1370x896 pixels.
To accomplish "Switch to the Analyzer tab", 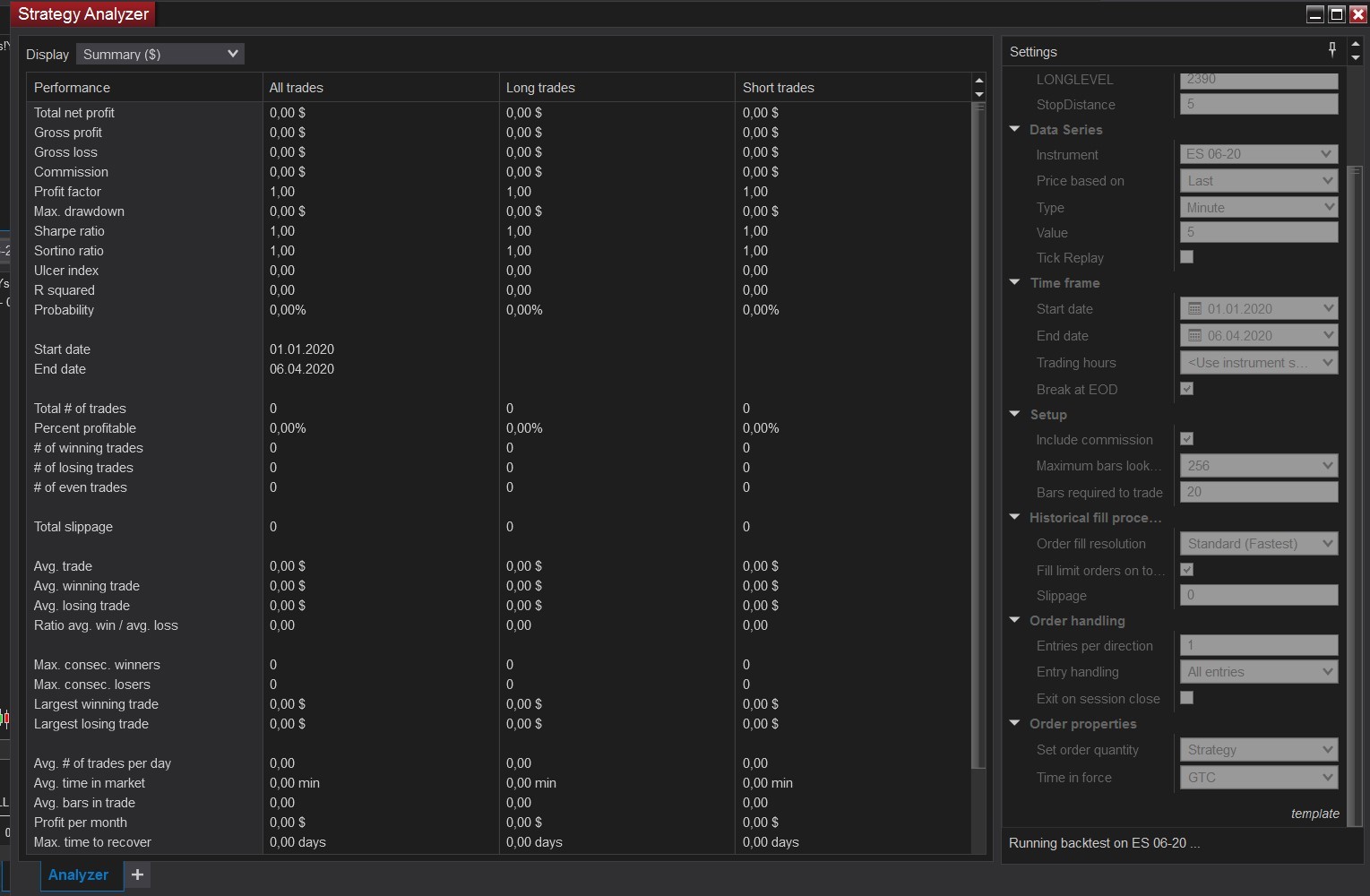I will click(x=78, y=874).
